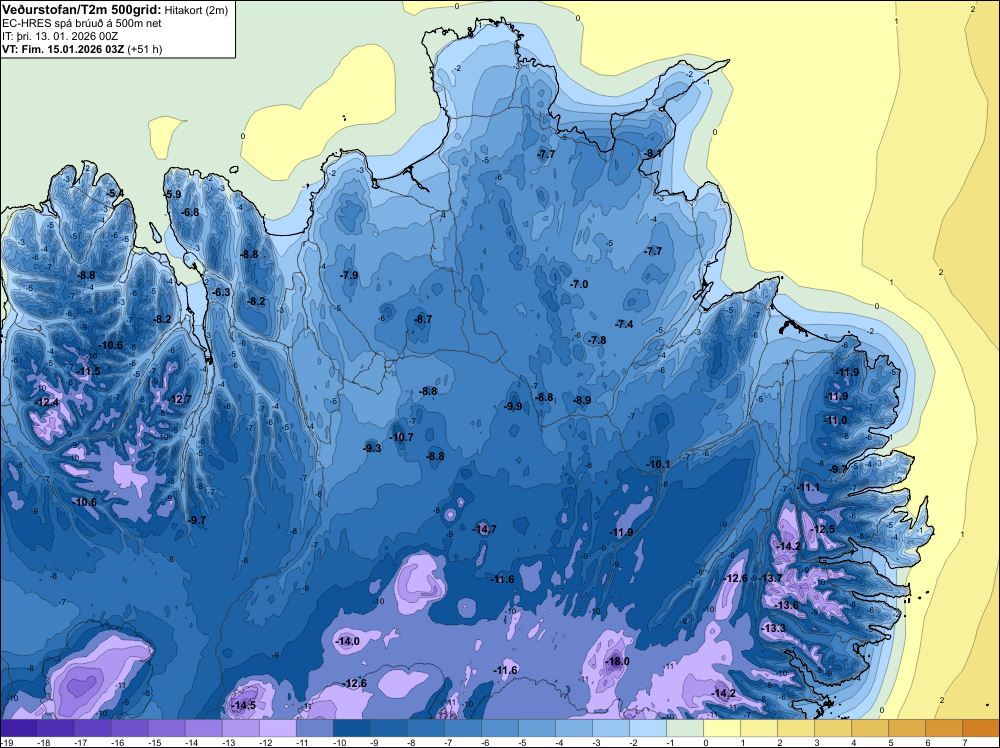Select the -14.7 temperature reading

pyautogui.click(x=484, y=529)
